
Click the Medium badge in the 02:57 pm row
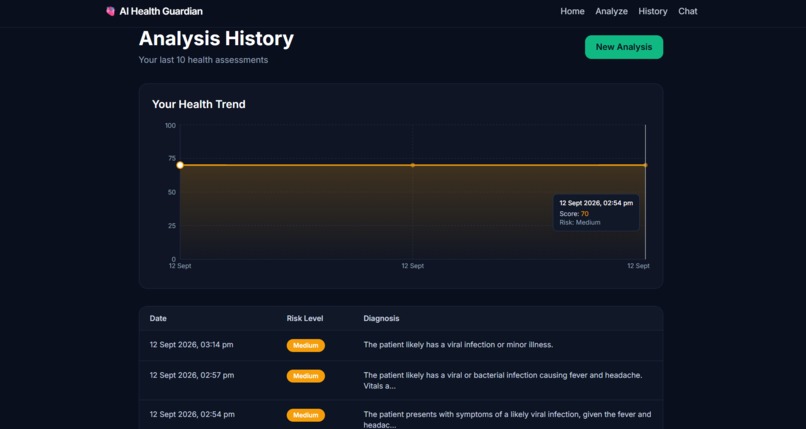tap(305, 376)
